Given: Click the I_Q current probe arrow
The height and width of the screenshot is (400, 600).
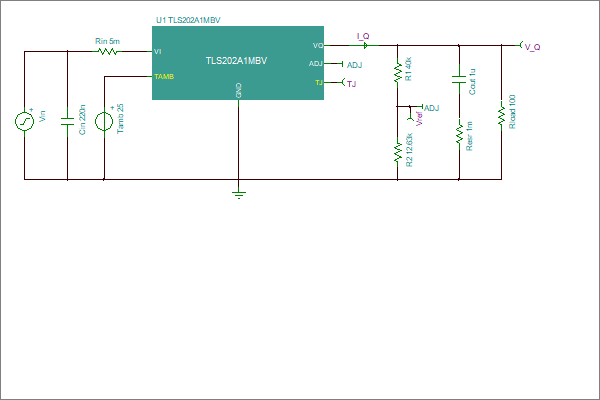Looking at the screenshot, I should 365,46.
